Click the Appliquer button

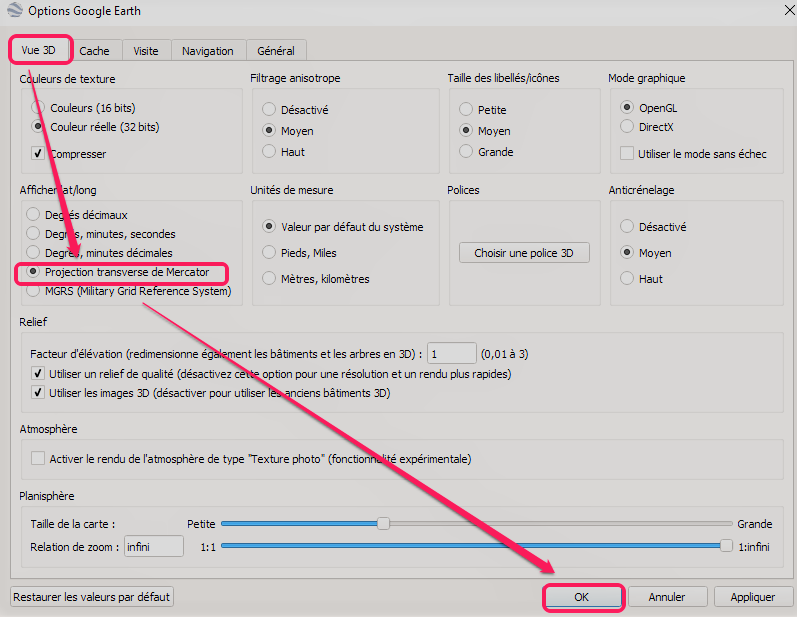pyautogui.click(x=753, y=597)
